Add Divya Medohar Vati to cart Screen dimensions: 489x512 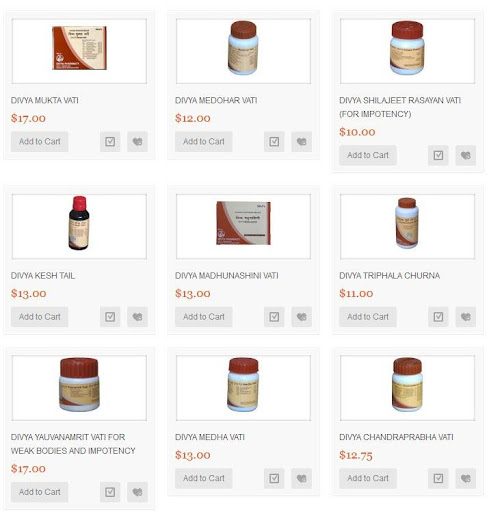(204, 142)
